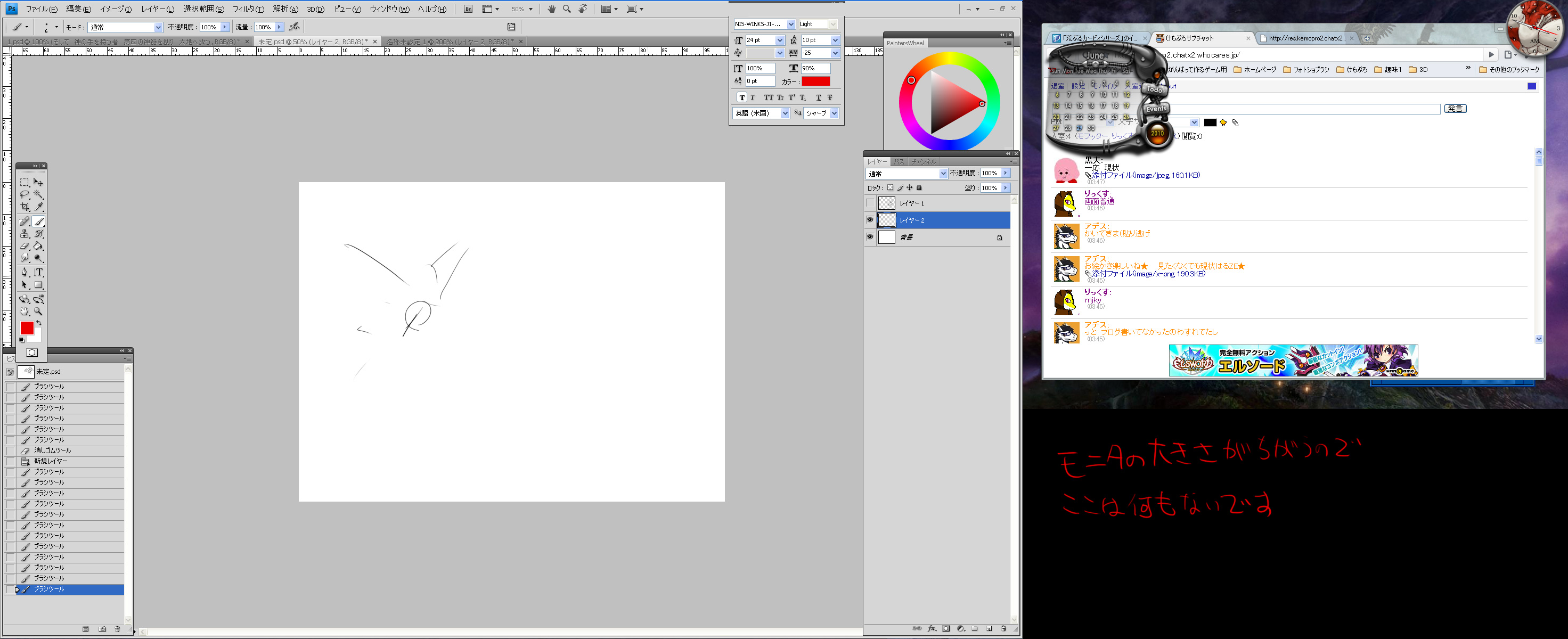Click the 発言 button in chat
The image size is (1568, 639).
coord(1456,109)
